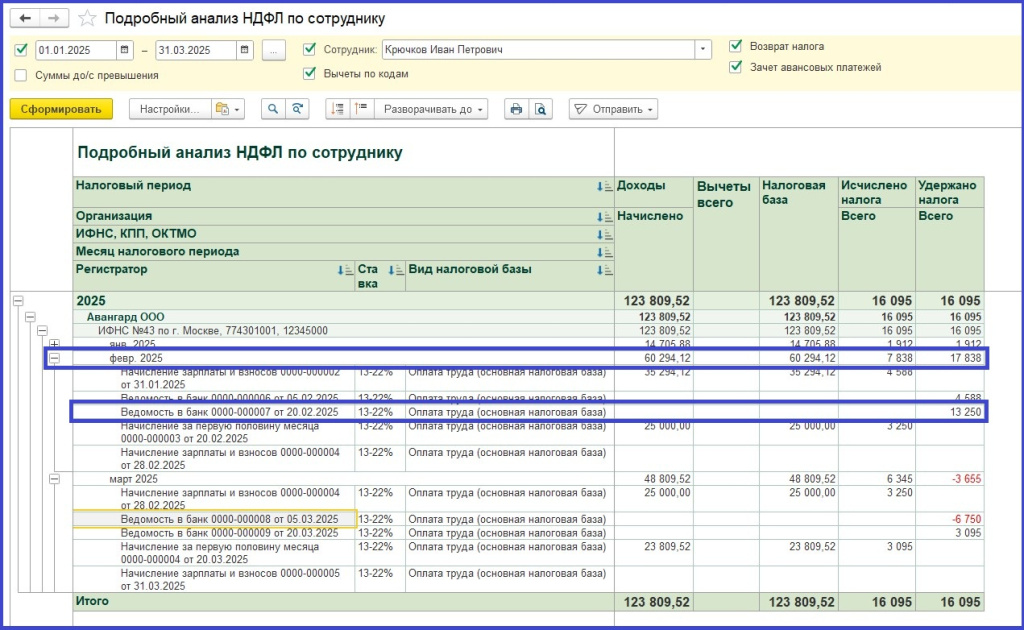Click the print icon in toolbar
Viewport: 1024px width, 630px height.
pyautogui.click(x=516, y=109)
